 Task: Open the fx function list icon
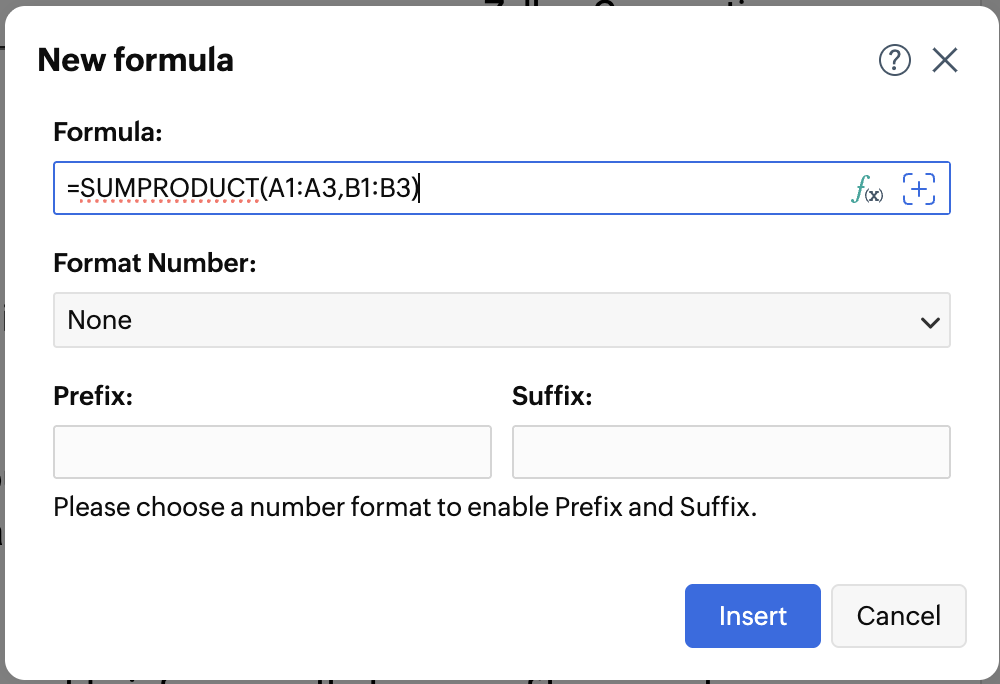point(866,188)
